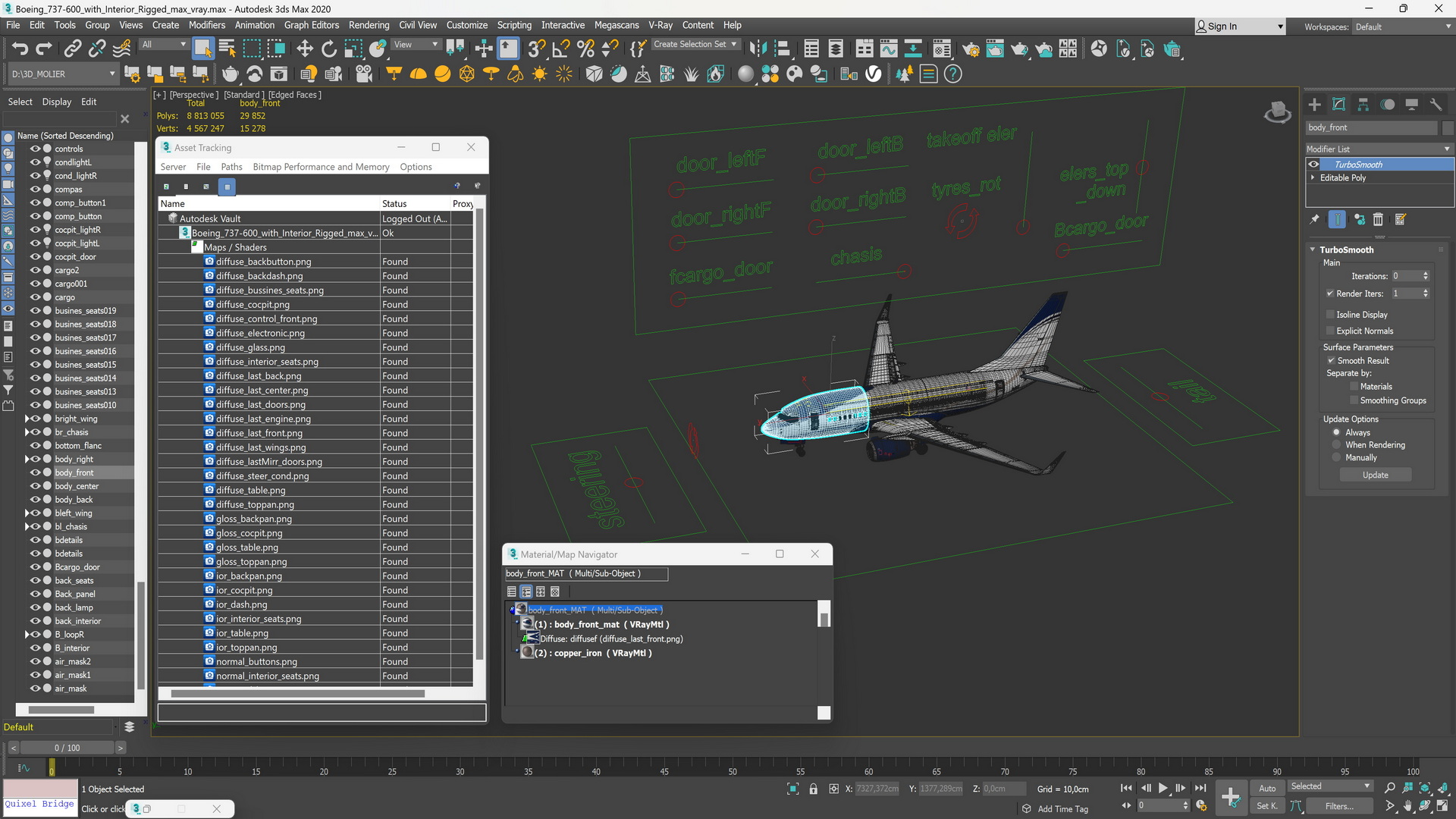Screen dimensions: 1456x819
Task: Collapse the TurboSmooth rollout
Action: point(1313,249)
